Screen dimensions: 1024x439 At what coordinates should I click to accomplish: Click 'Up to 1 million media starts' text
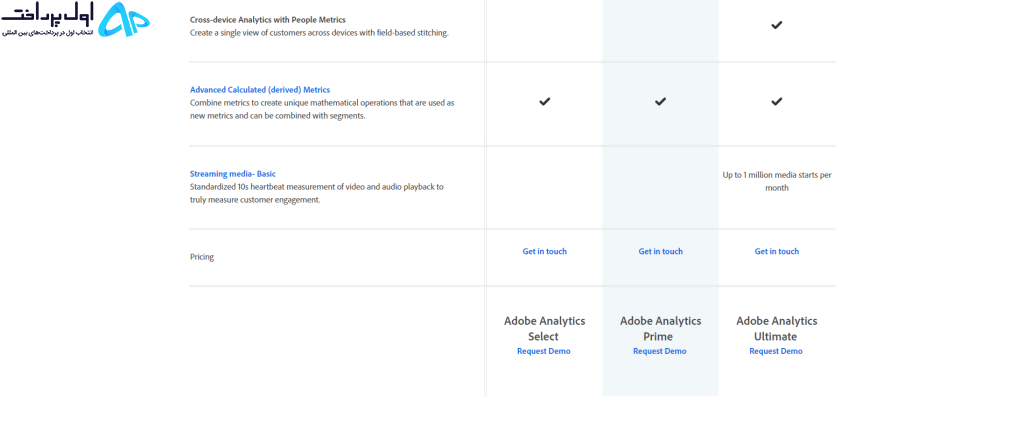click(x=777, y=182)
